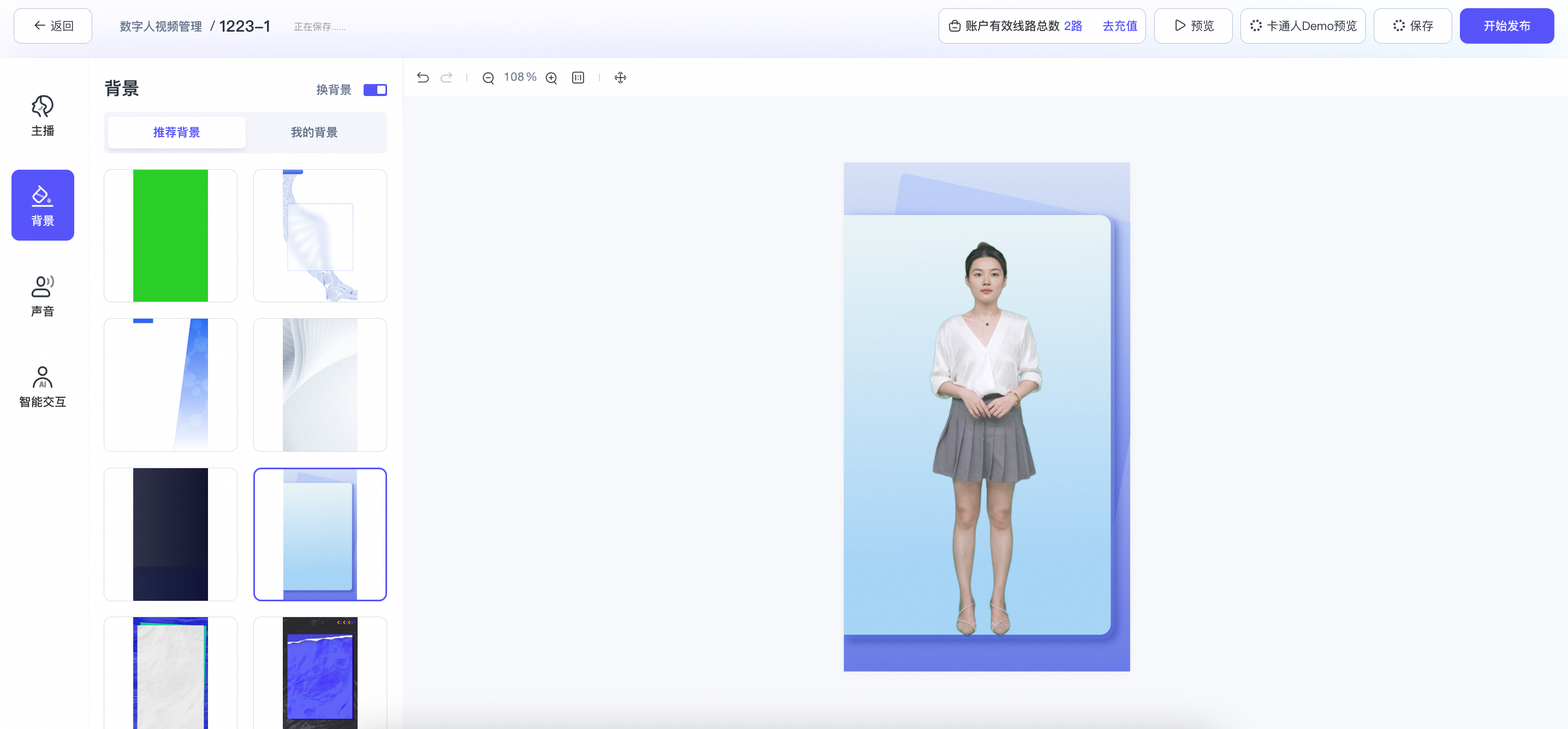Choose the DNA helix background thumbnail
This screenshot has width=1568, height=729.
click(x=320, y=236)
